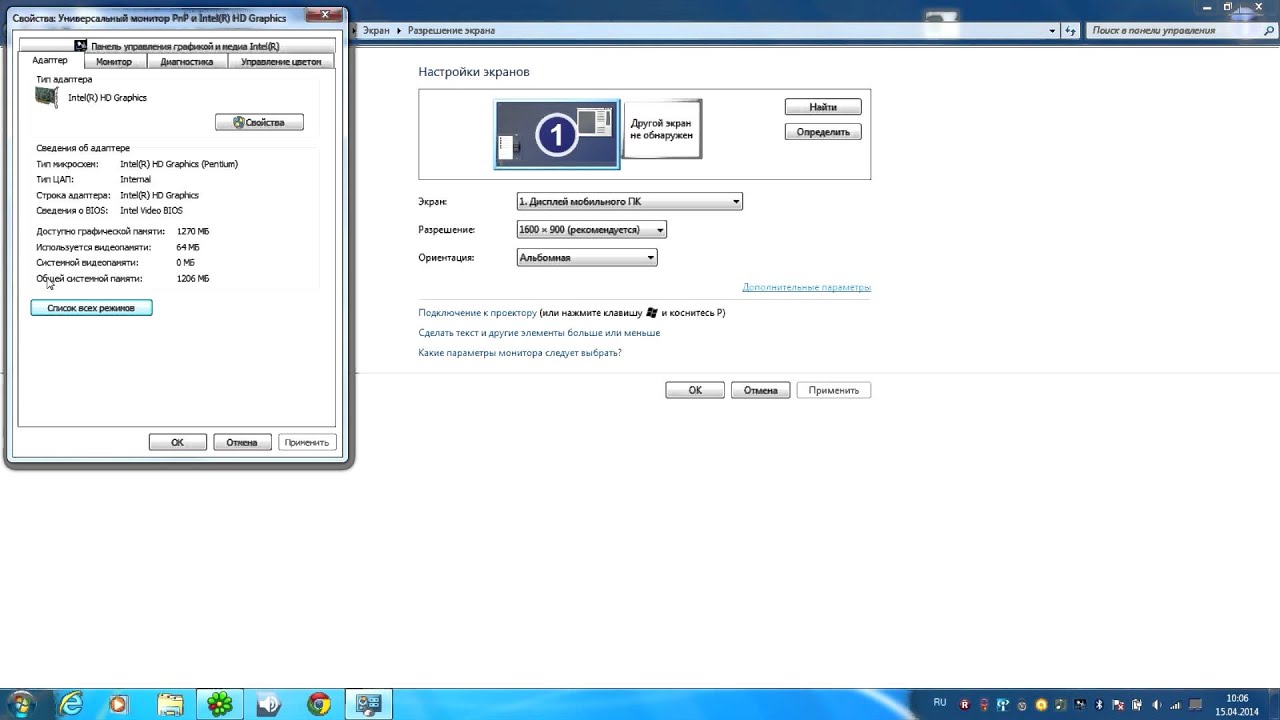
Task: Launch Google Chrome from the taskbar
Action: tap(319, 704)
